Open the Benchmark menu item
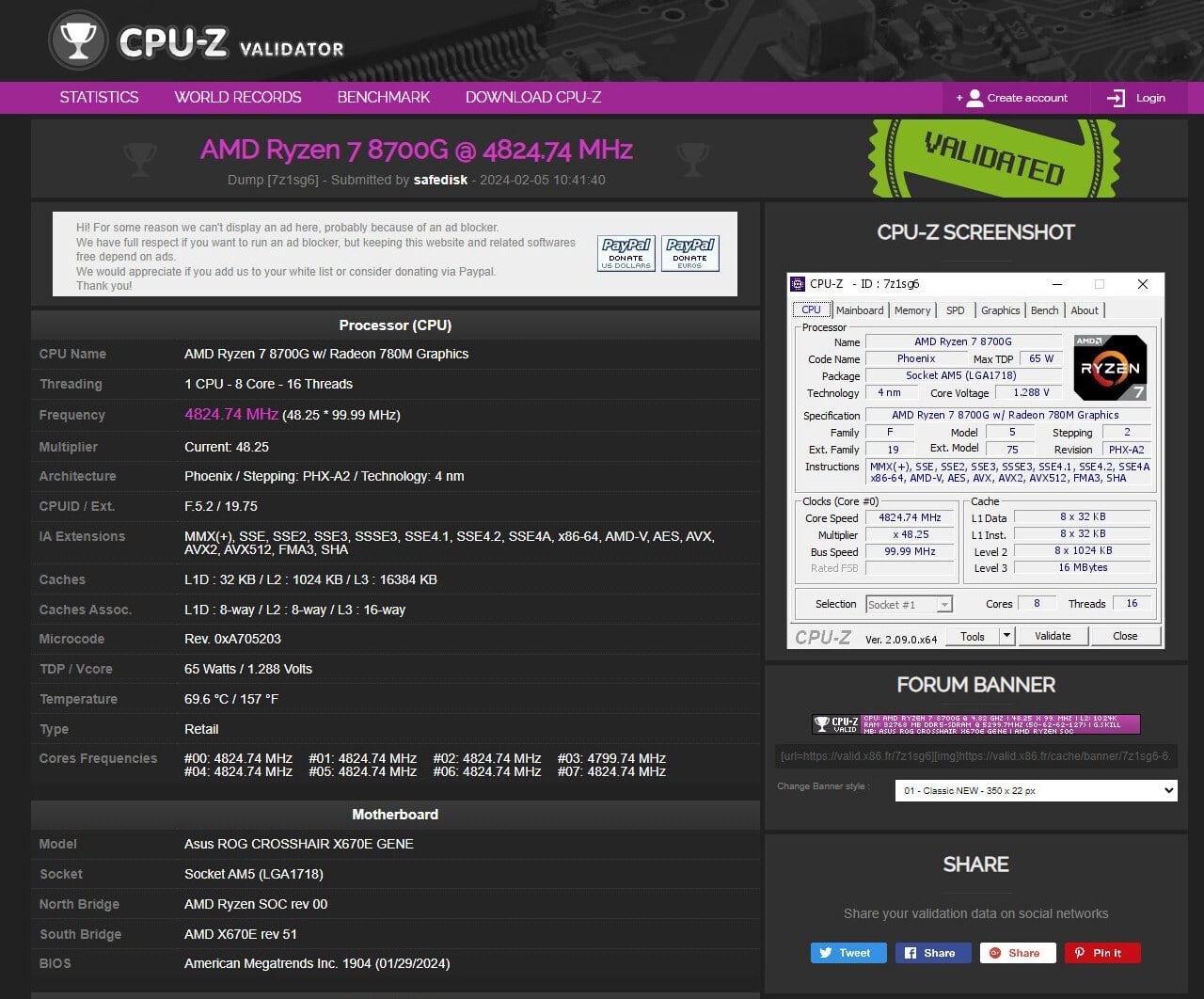 click(x=383, y=97)
